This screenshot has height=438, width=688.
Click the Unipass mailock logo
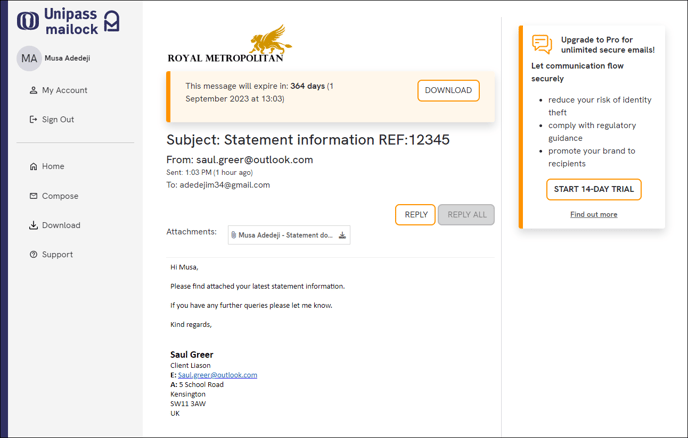(68, 21)
